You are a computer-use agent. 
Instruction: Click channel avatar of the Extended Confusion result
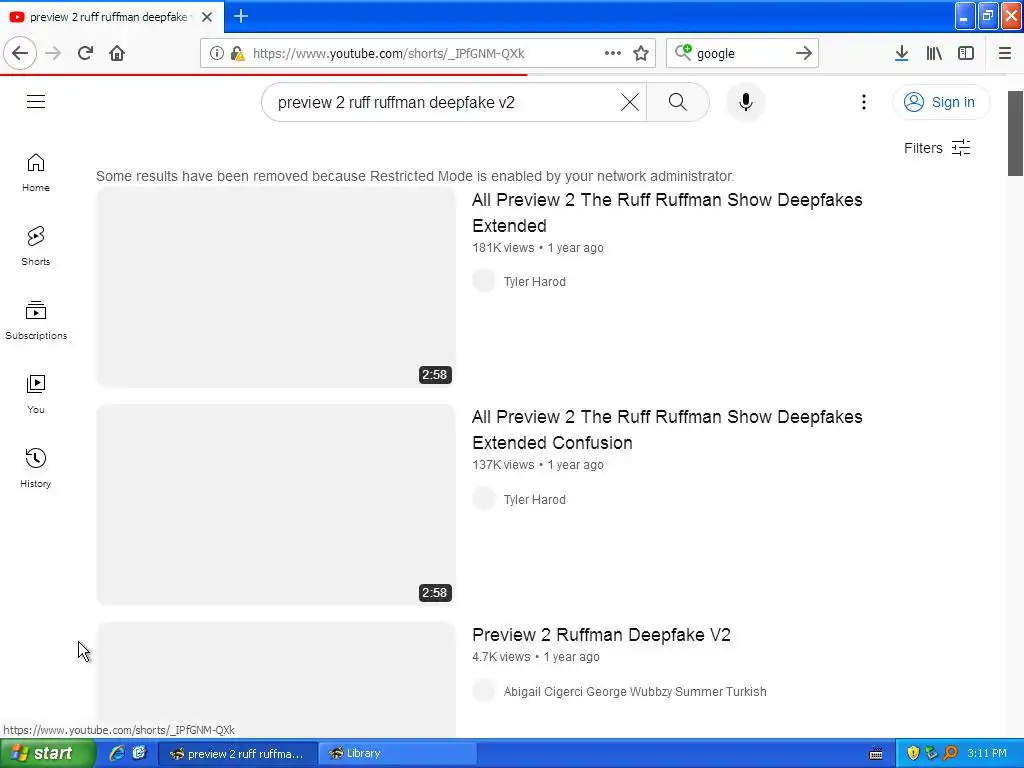[x=484, y=499]
